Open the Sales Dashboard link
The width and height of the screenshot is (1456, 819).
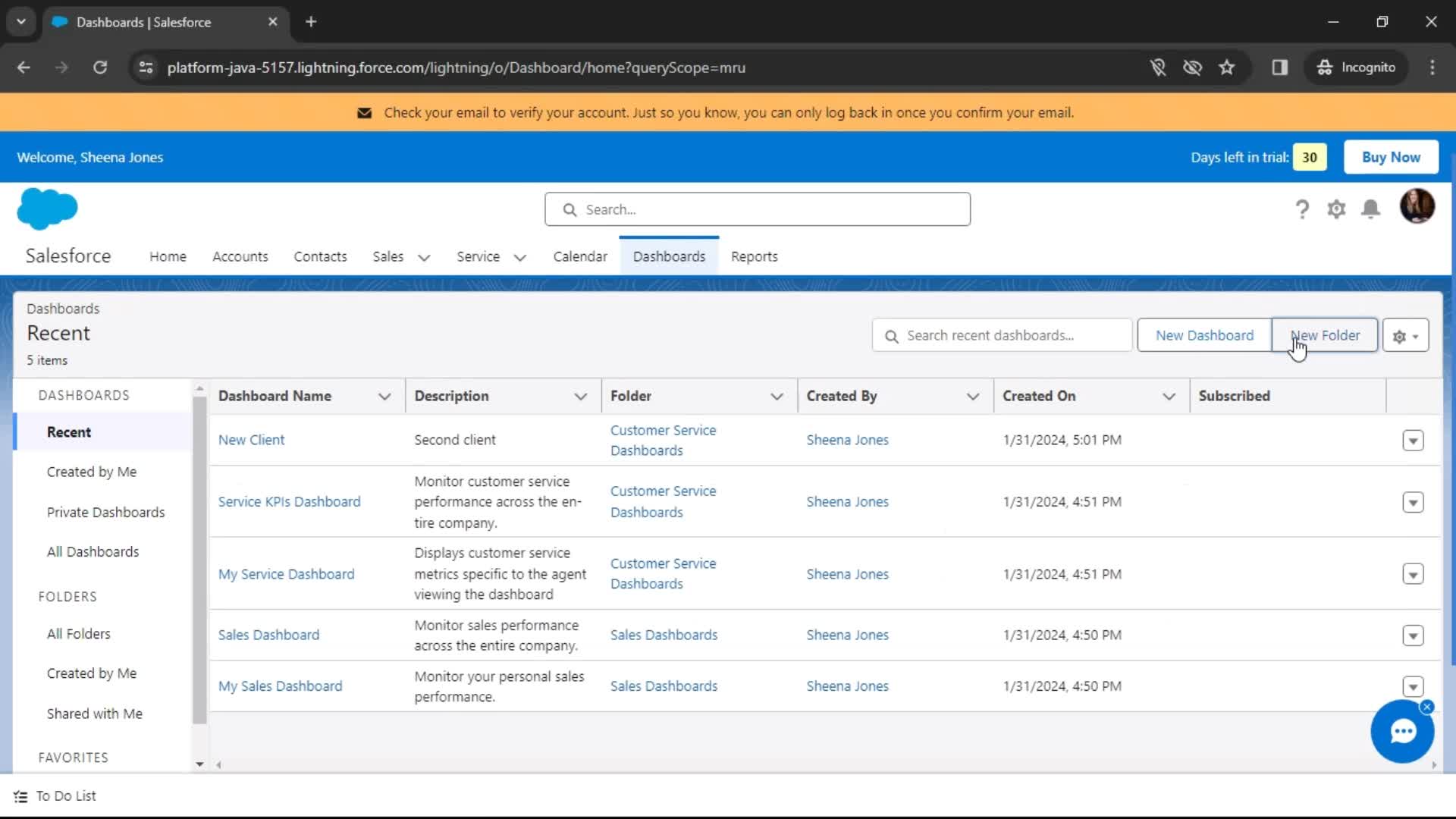[268, 635]
